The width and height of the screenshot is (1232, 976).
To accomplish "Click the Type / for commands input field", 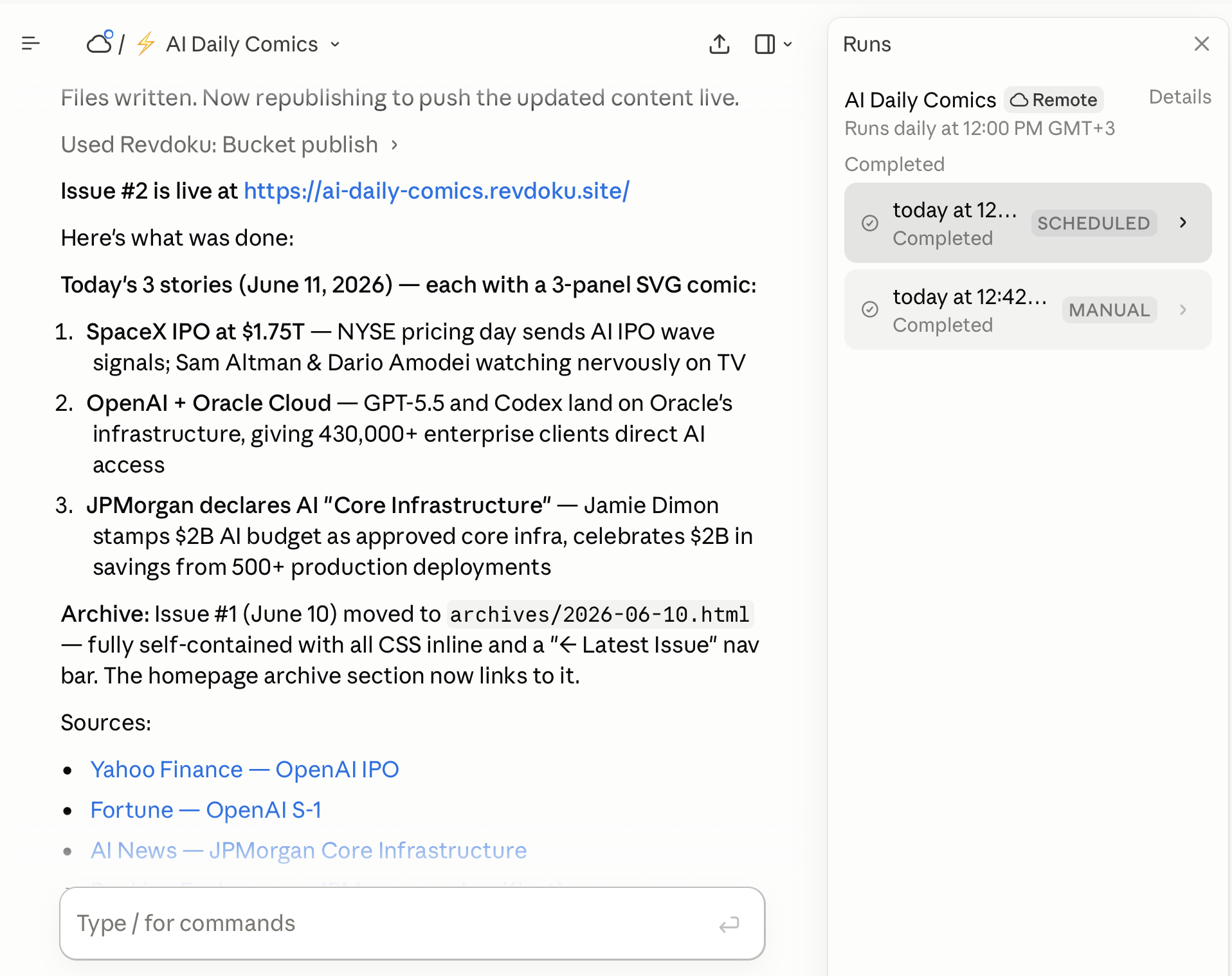I will 412,923.
